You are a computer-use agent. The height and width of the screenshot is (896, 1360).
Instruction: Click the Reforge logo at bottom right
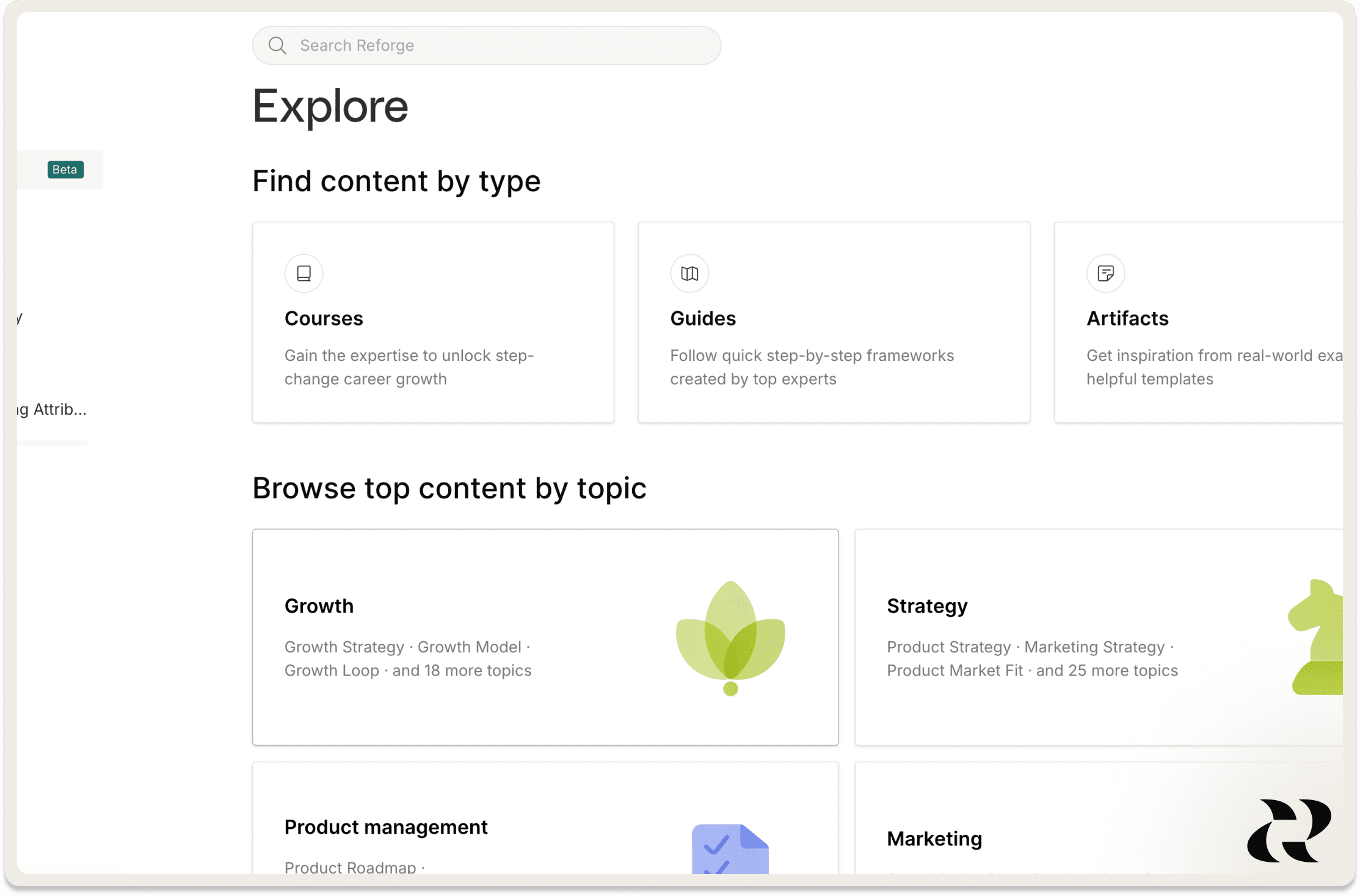coord(1289,830)
